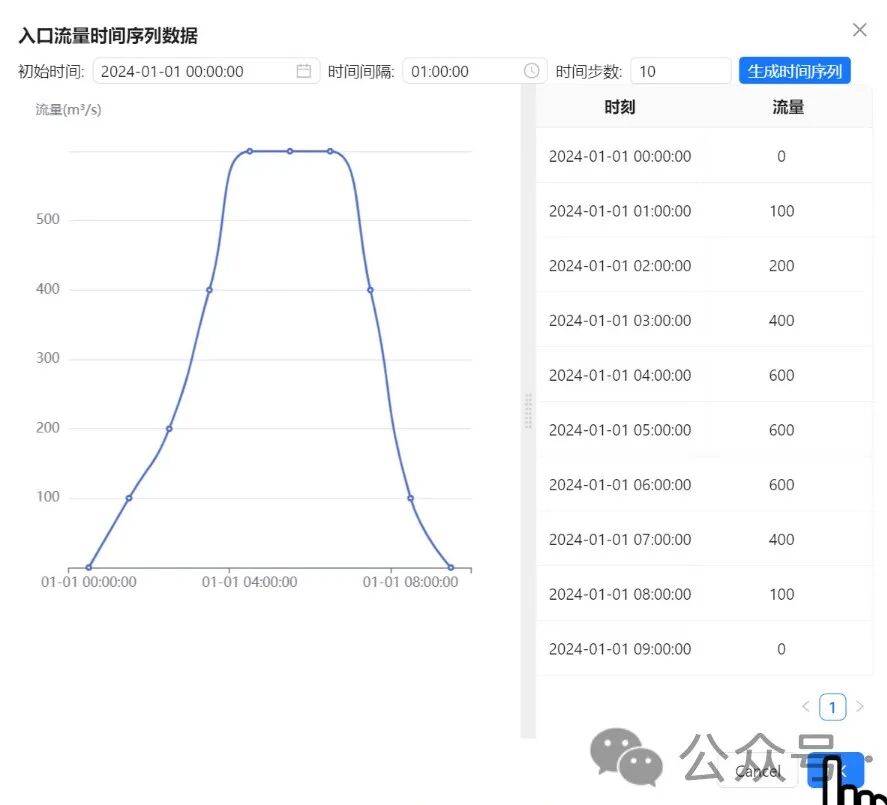Close the inlet flow dialog with X
The width and height of the screenshot is (887, 805).
(x=859, y=30)
